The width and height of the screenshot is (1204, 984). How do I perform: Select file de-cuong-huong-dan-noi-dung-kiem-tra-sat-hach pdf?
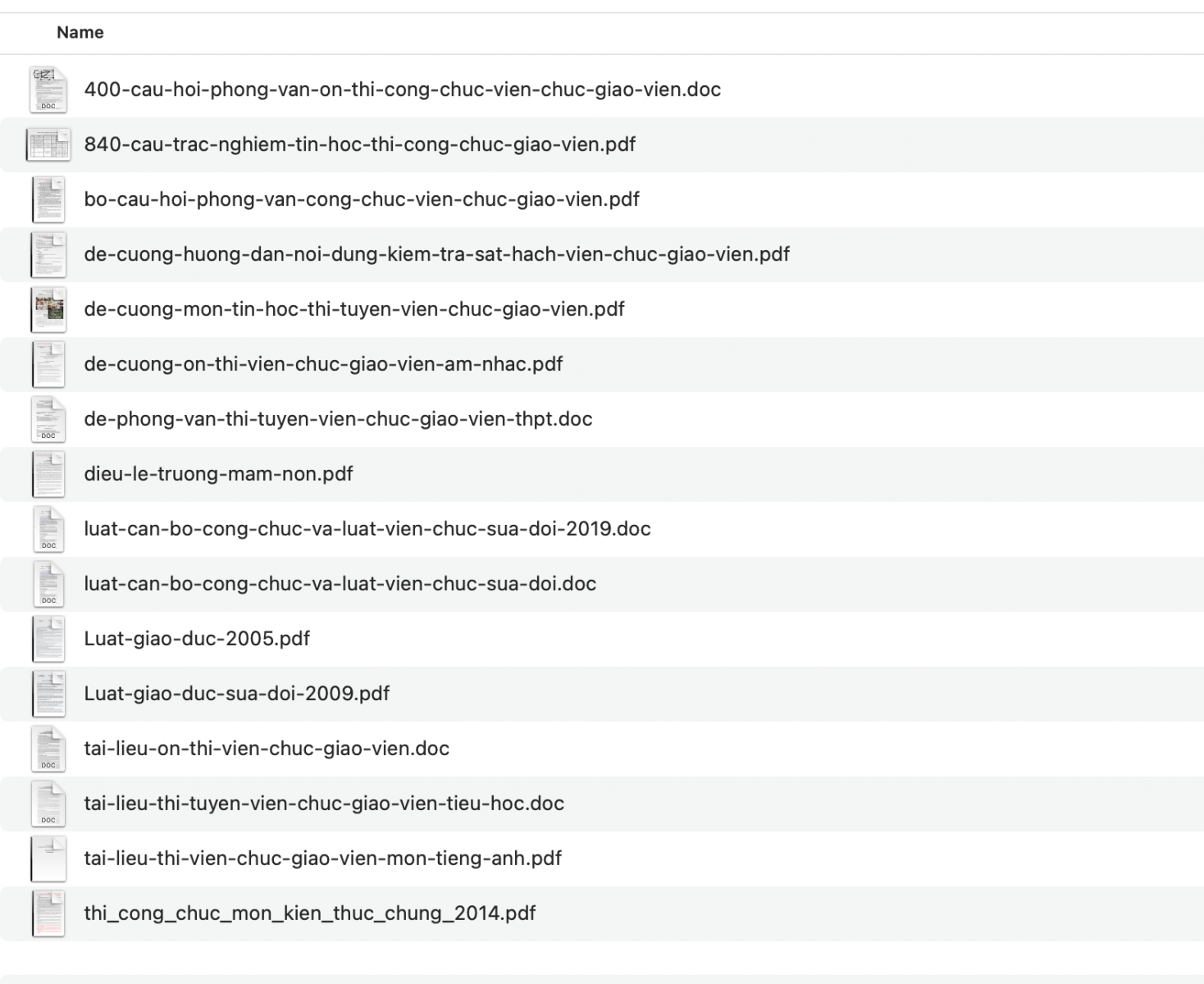click(x=436, y=254)
